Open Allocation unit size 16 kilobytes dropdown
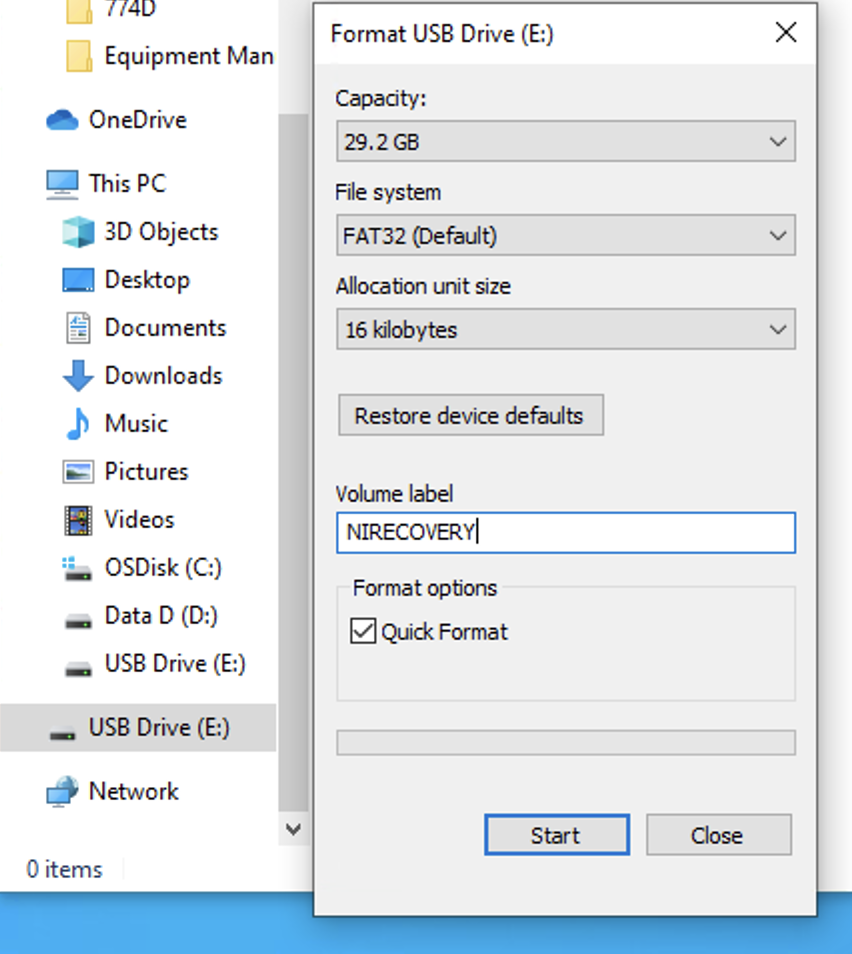852x954 pixels. click(x=565, y=330)
